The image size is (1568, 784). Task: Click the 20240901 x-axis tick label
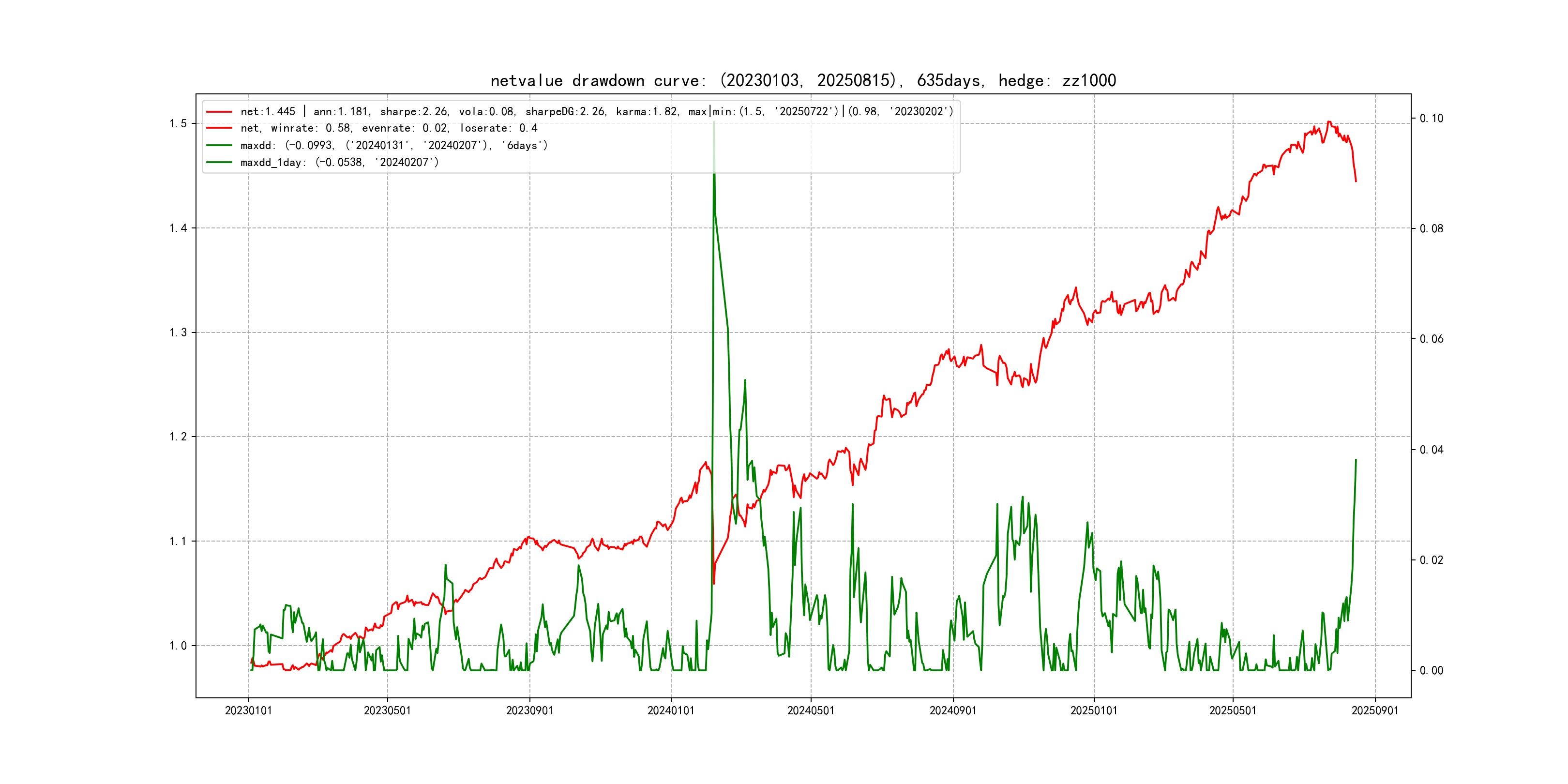pos(952,710)
